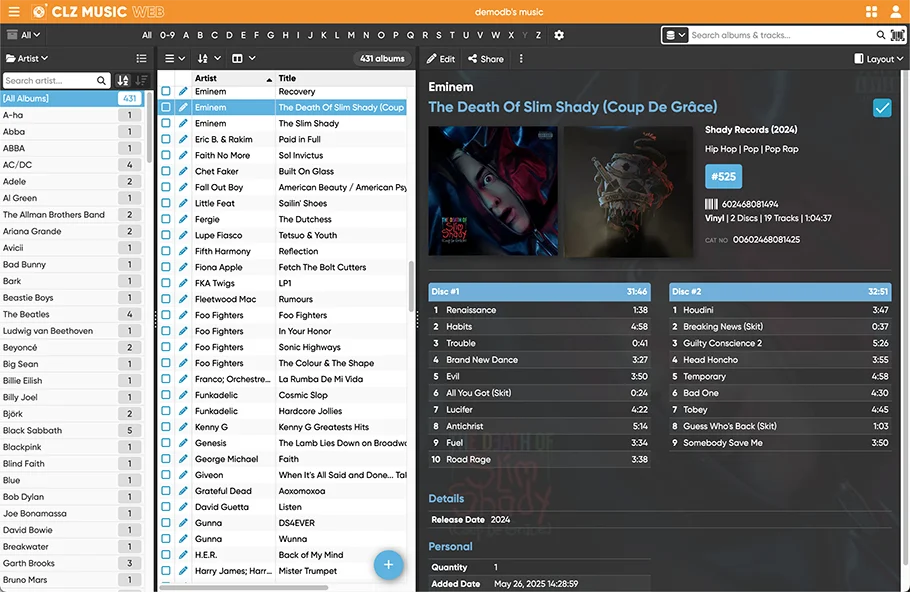The height and width of the screenshot is (592, 910).
Task: Edit the Kenny G Greatest Hits row
Action: tap(183, 427)
